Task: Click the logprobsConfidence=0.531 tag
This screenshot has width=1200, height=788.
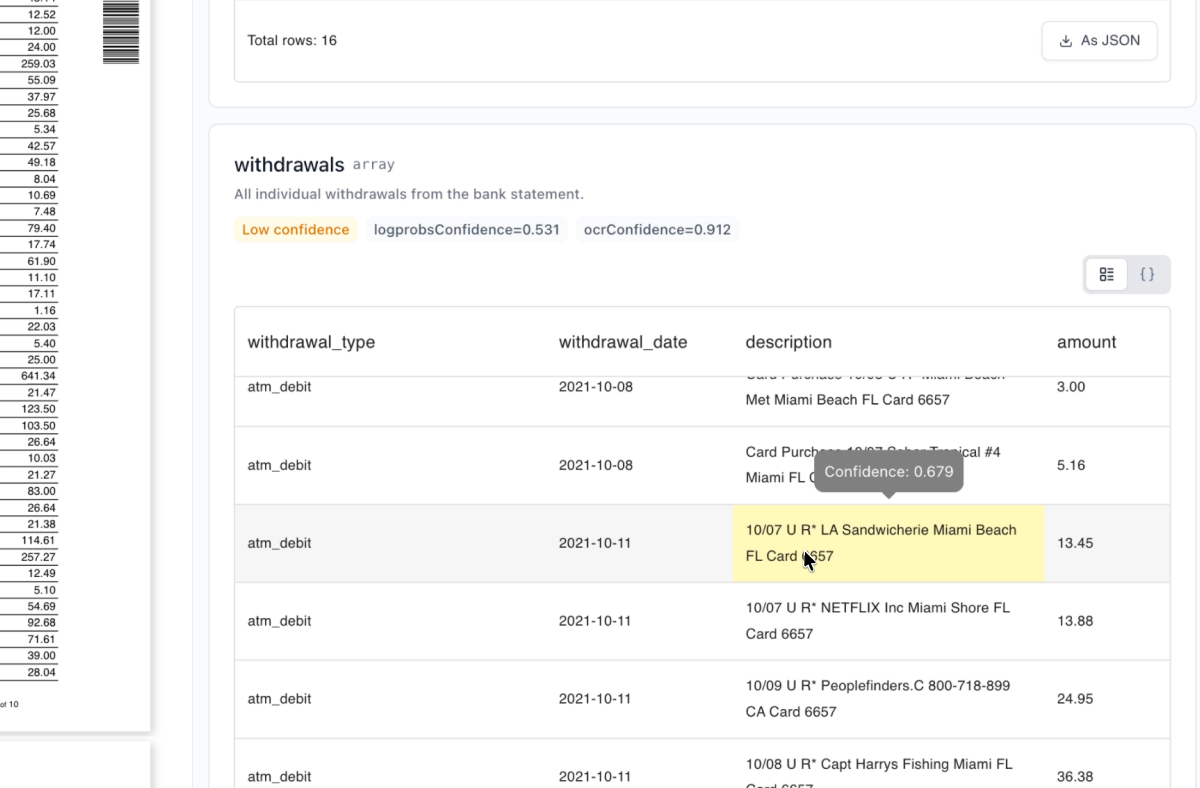Action: [x=466, y=230]
